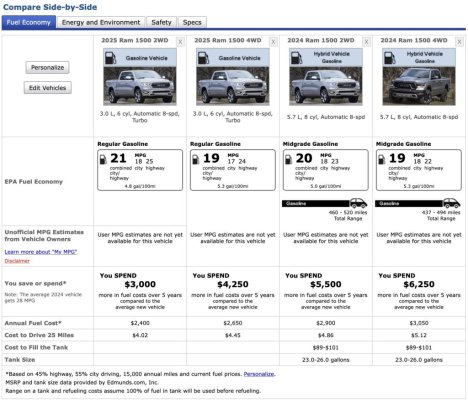Switch to the Fuel Economy tab
468x400 pixels.
click(x=29, y=22)
